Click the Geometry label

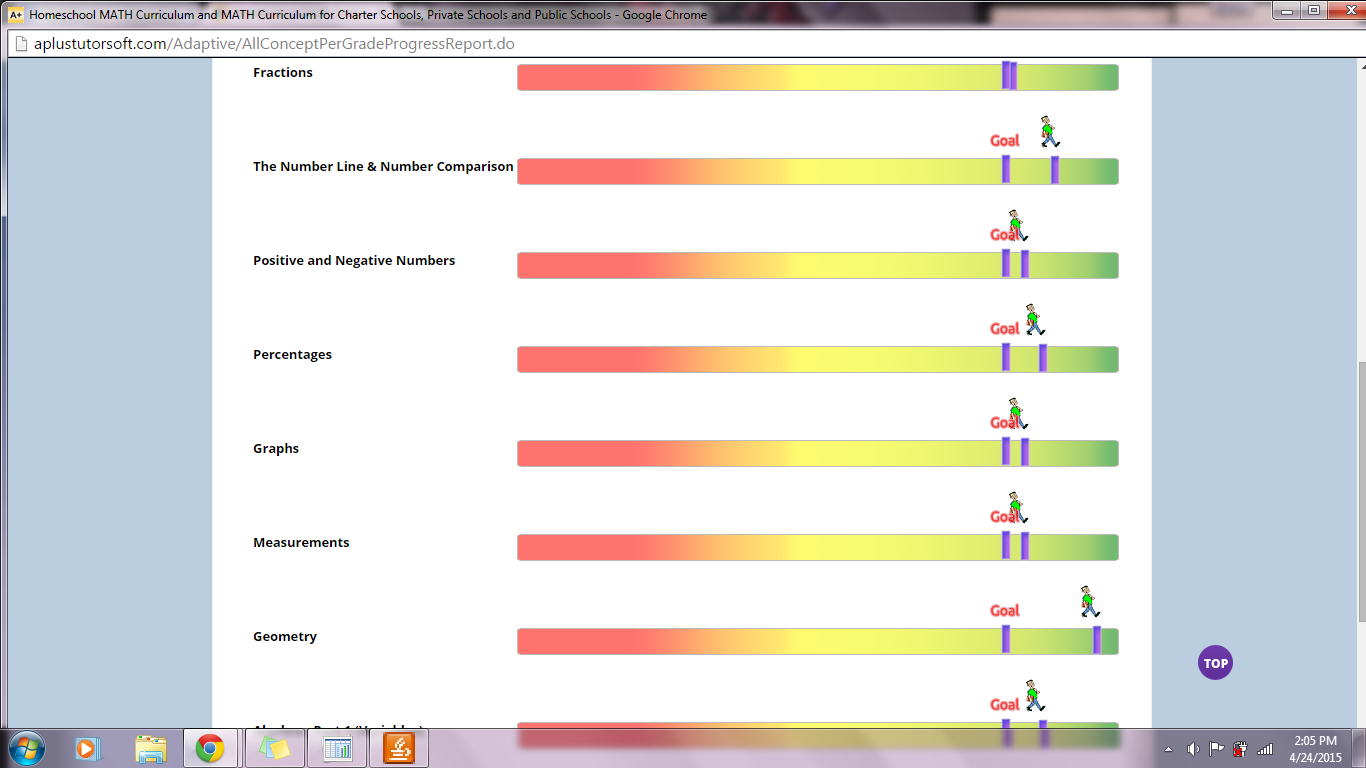point(285,637)
